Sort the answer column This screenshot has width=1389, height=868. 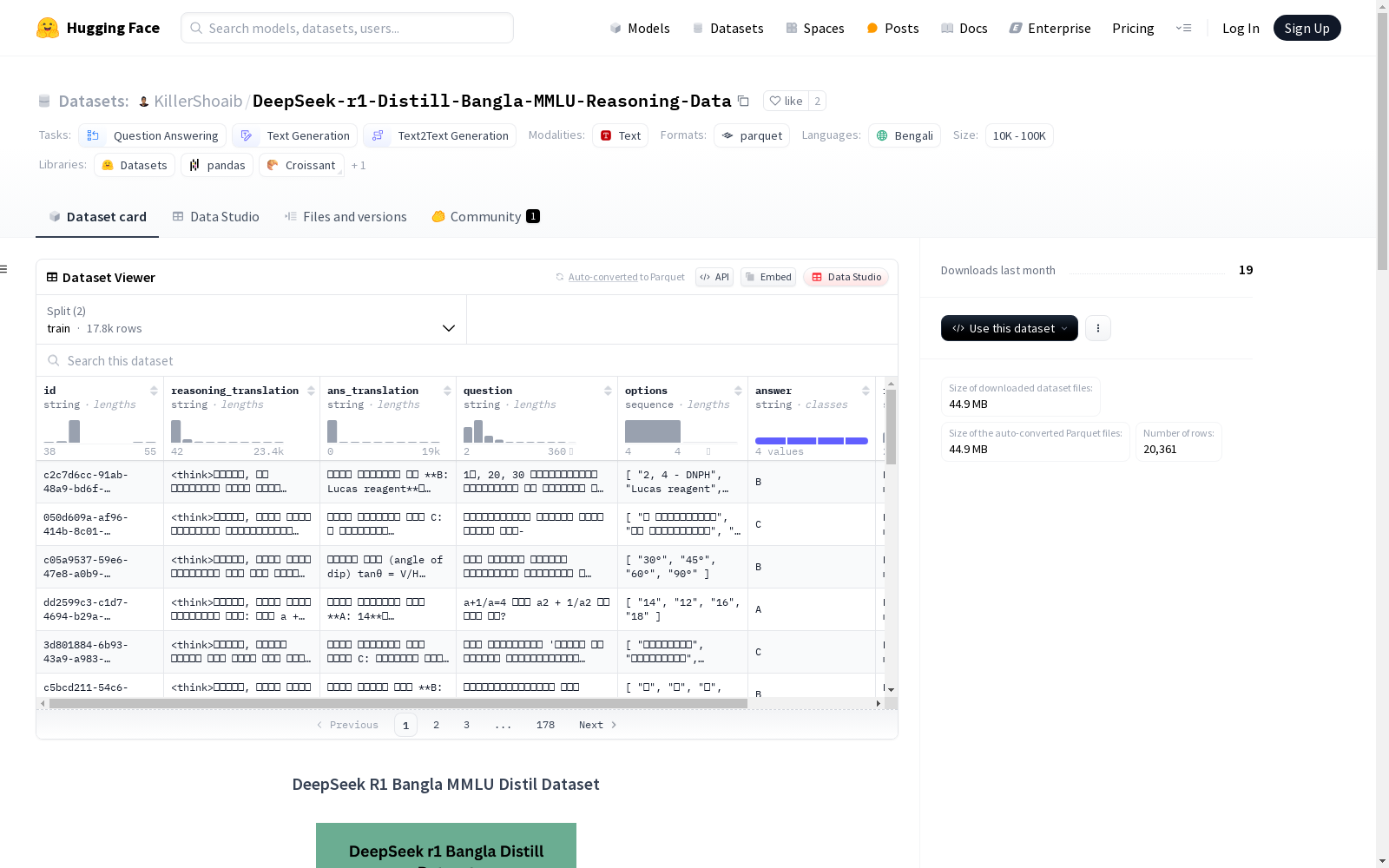[866, 391]
